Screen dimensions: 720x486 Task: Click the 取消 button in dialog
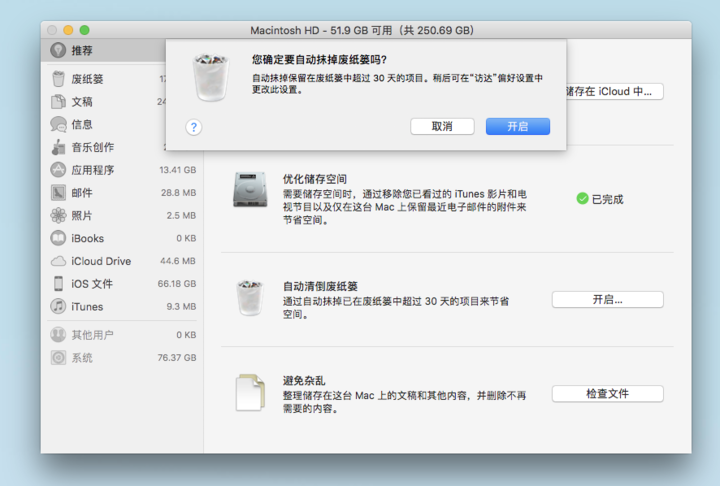point(441,127)
